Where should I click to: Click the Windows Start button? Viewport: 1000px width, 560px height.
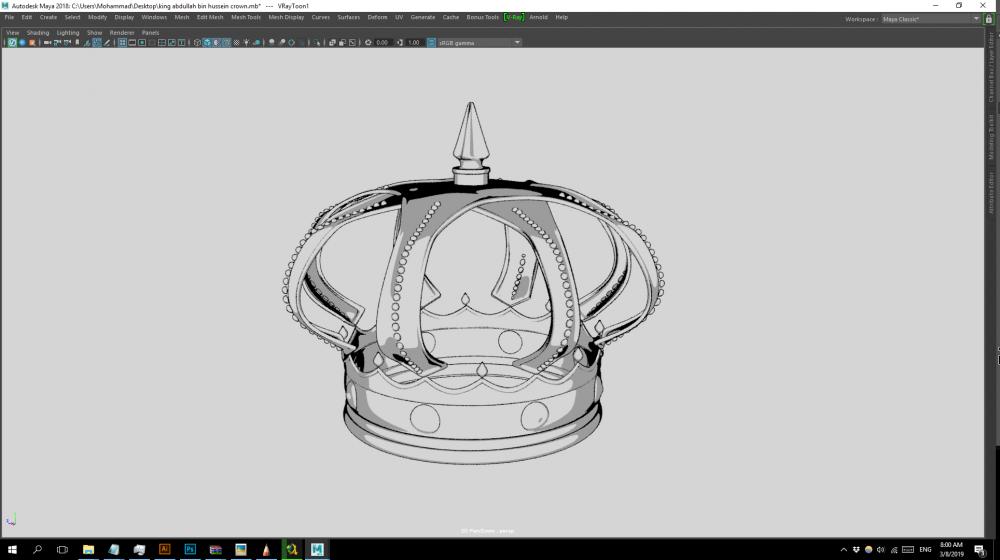tap(12, 549)
